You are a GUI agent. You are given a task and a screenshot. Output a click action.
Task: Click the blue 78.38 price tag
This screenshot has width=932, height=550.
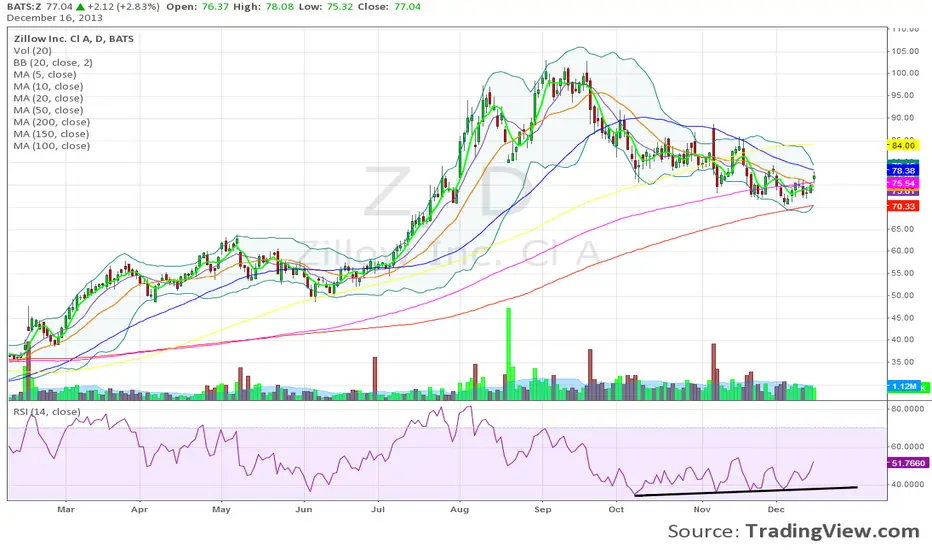coord(903,171)
